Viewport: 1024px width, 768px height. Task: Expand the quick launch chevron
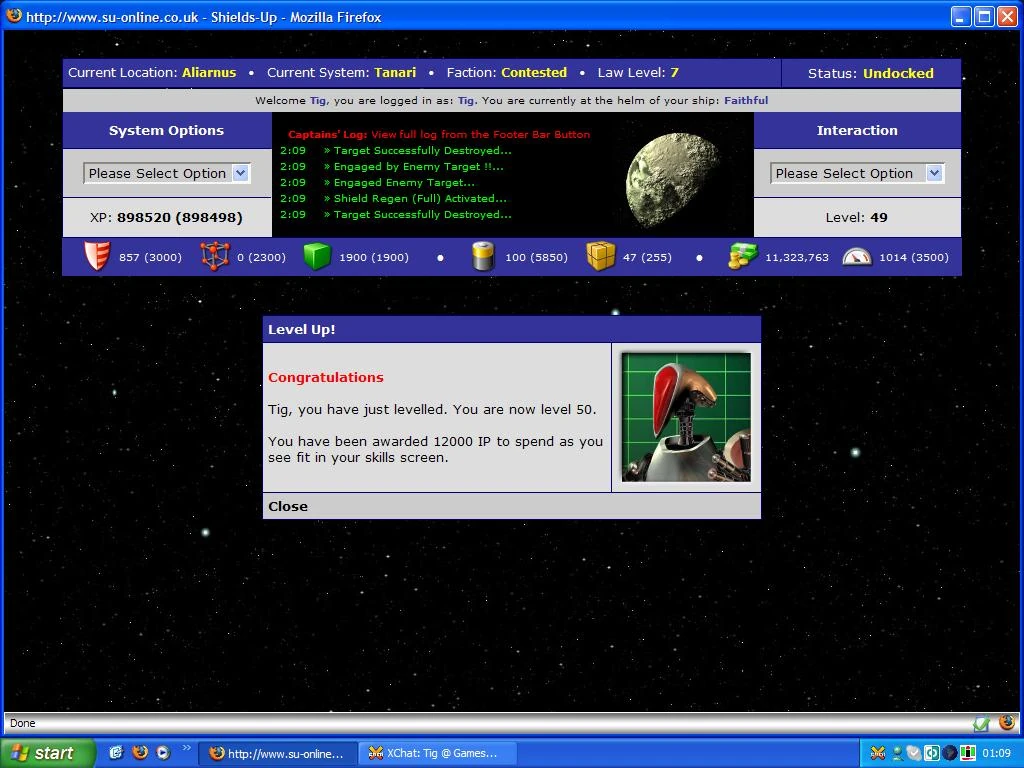[186, 748]
